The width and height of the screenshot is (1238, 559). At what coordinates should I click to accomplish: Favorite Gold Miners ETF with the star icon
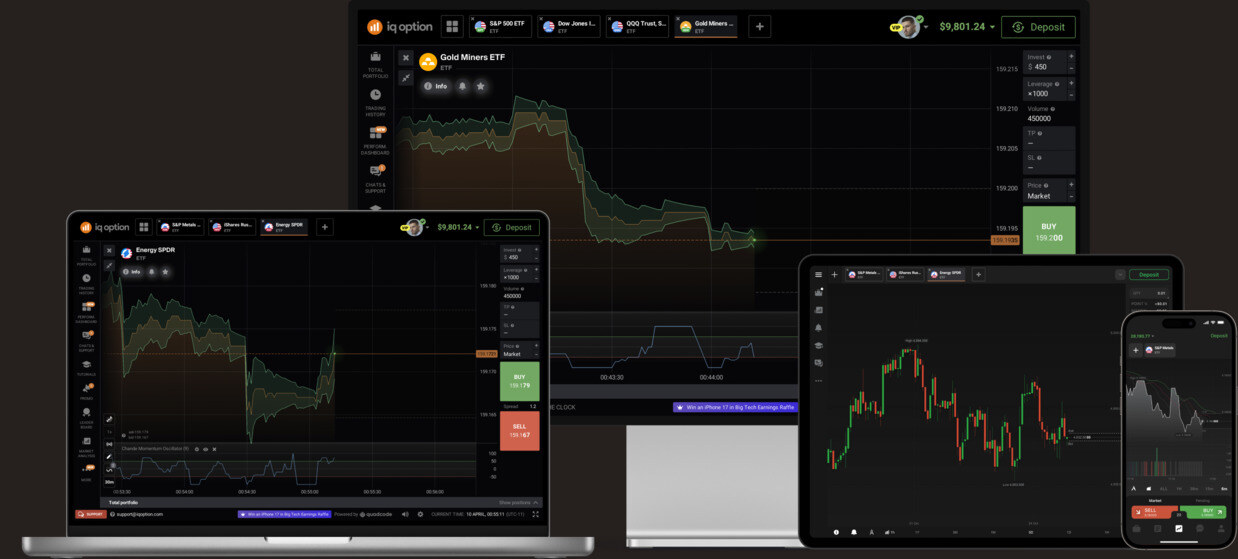click(480, 87)
